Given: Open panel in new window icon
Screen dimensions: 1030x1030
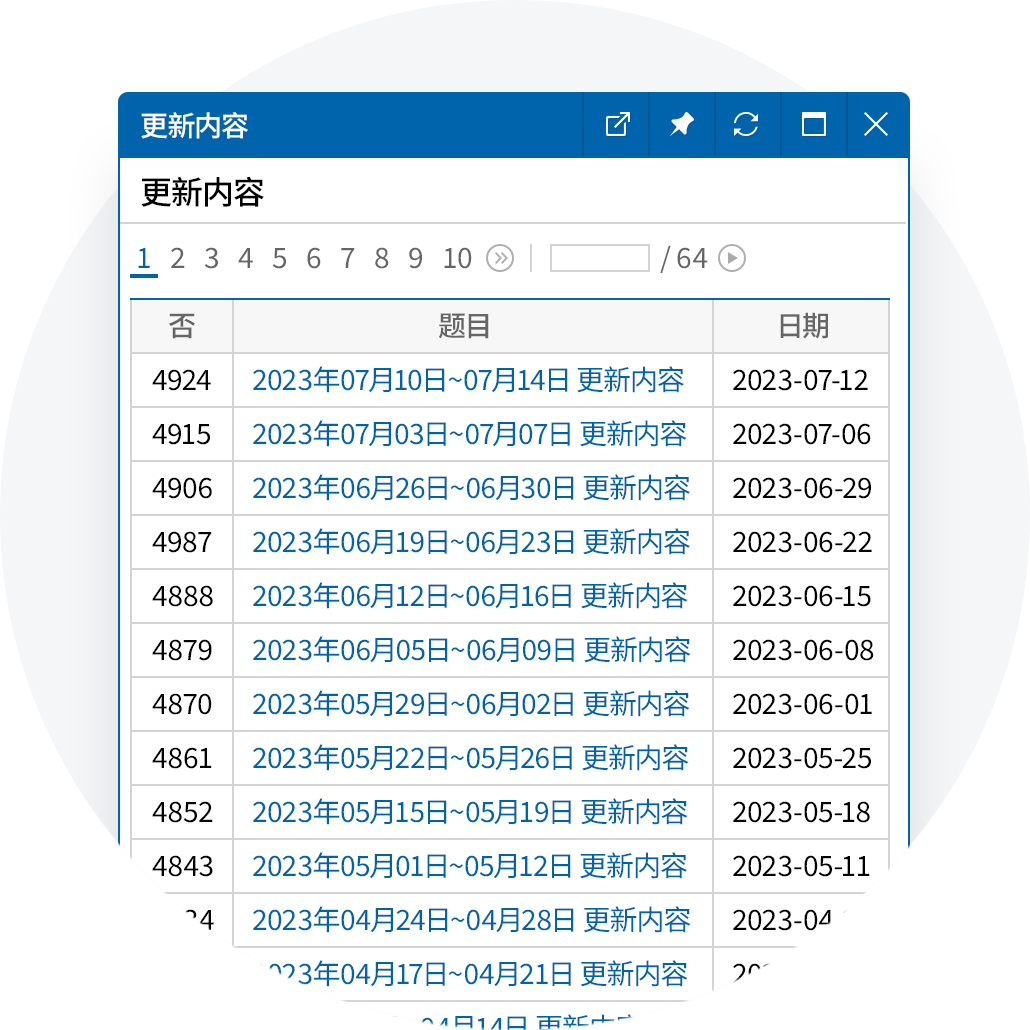Looking at the screenshot, I should pos(617,125).
